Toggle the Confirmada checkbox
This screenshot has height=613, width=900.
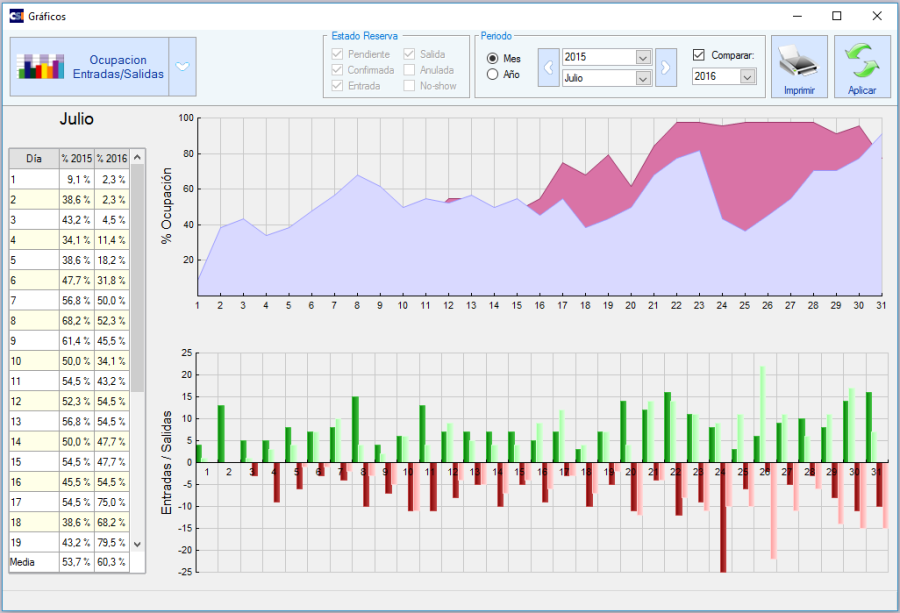(x=338, y=70)
